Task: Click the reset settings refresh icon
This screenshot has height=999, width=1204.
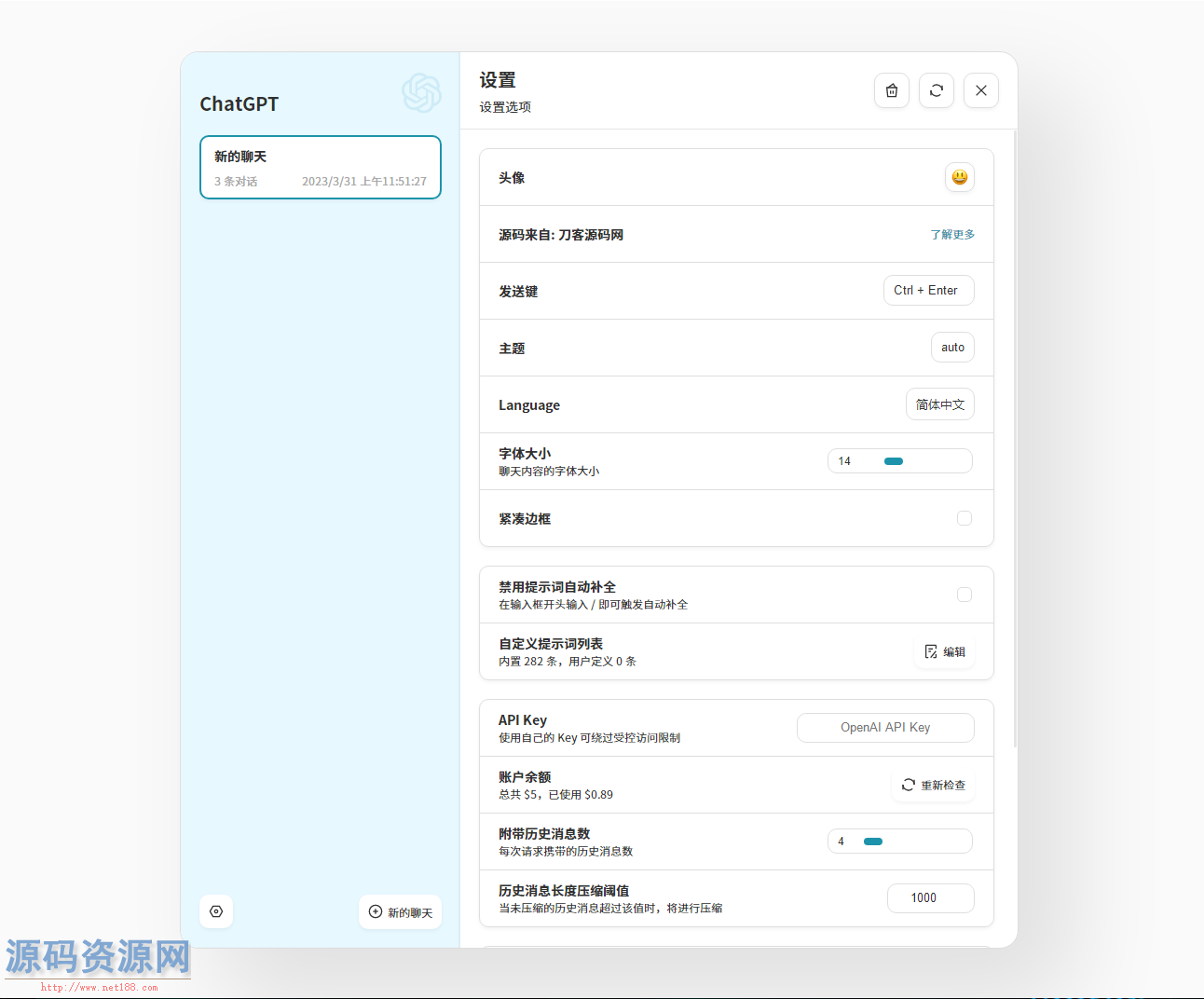Action: coord(937,90)
